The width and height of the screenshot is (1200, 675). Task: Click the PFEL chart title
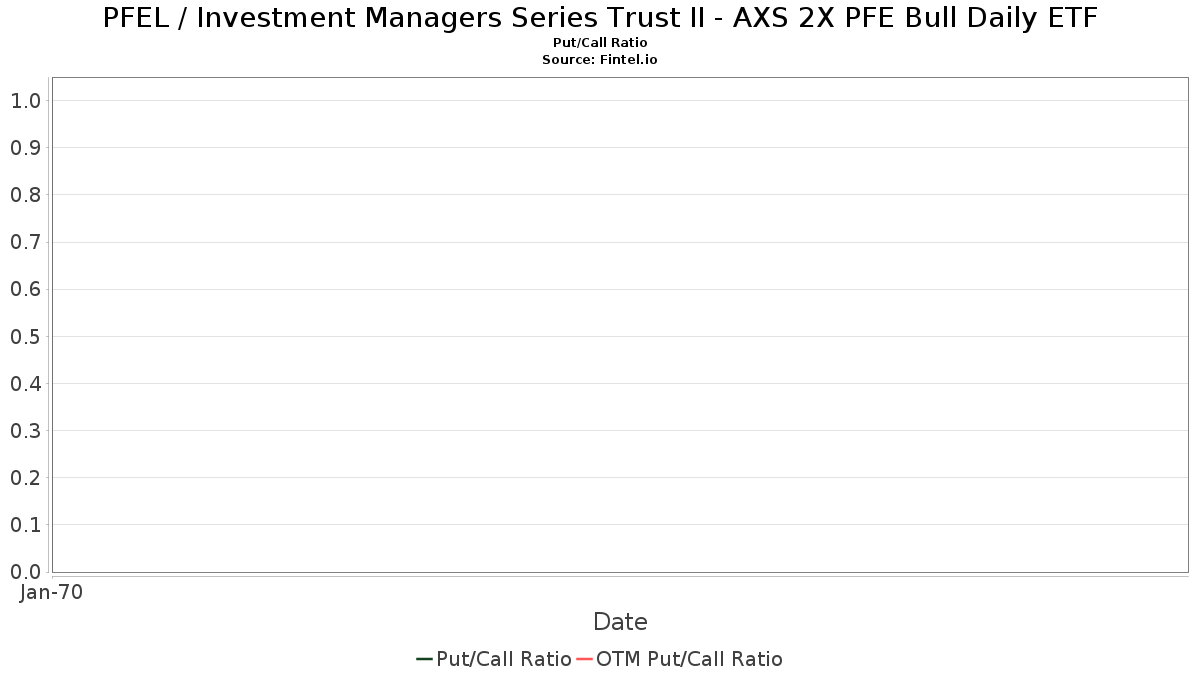600,18
